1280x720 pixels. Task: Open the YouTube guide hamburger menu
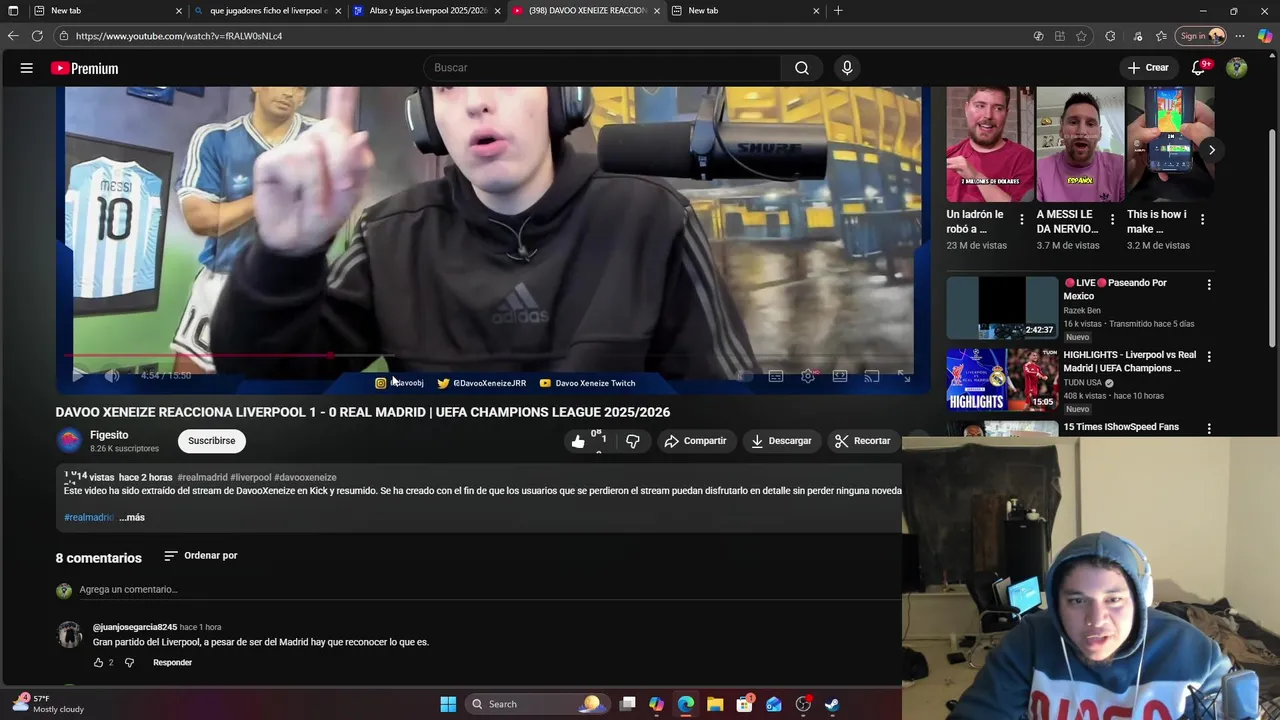pos(27,68)
